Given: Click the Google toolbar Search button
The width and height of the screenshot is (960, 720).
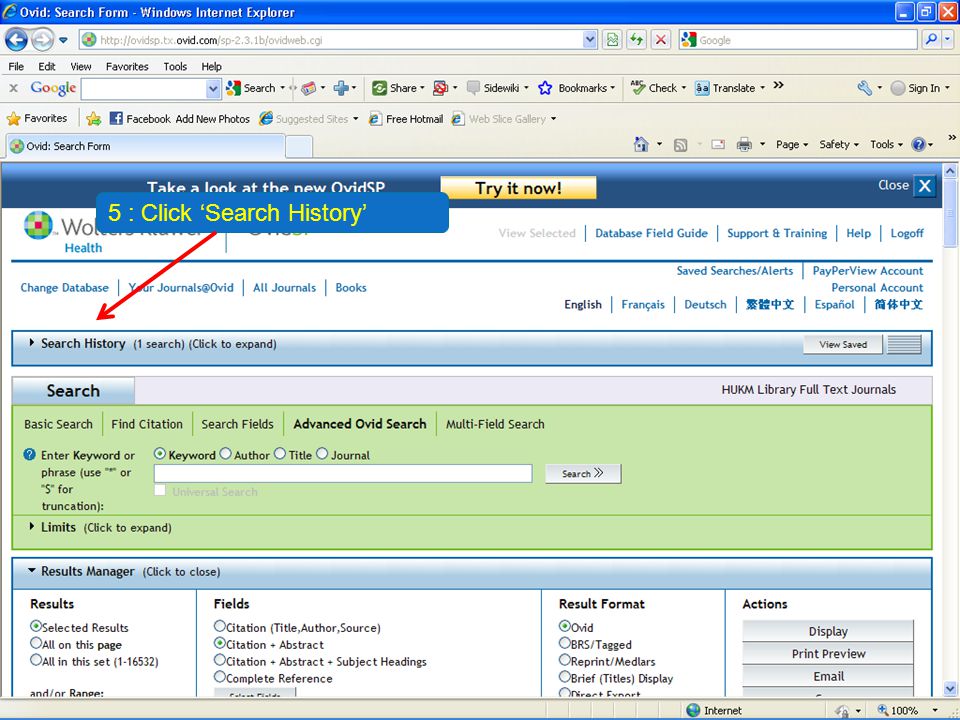Looking at the screenshot, I should tap(251, 88).
